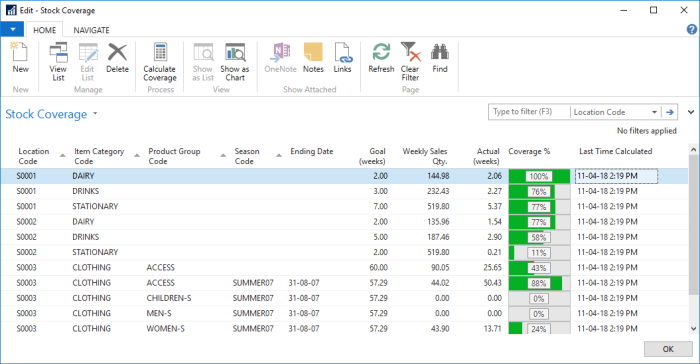Select the HOME ribbon tab
Image resolution: width=700 pixels, height=364 pixels.
pos(45,30)
